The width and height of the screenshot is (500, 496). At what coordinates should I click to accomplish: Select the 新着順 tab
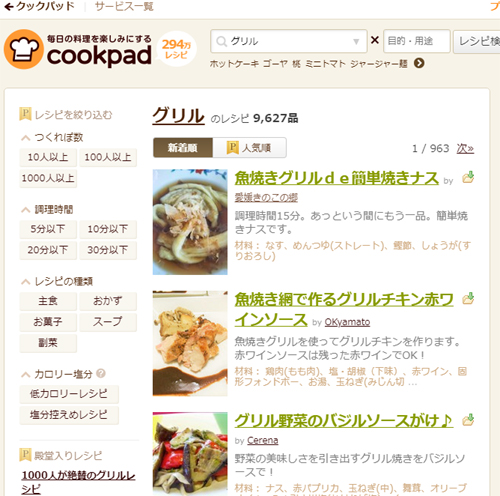click(183, 147)
